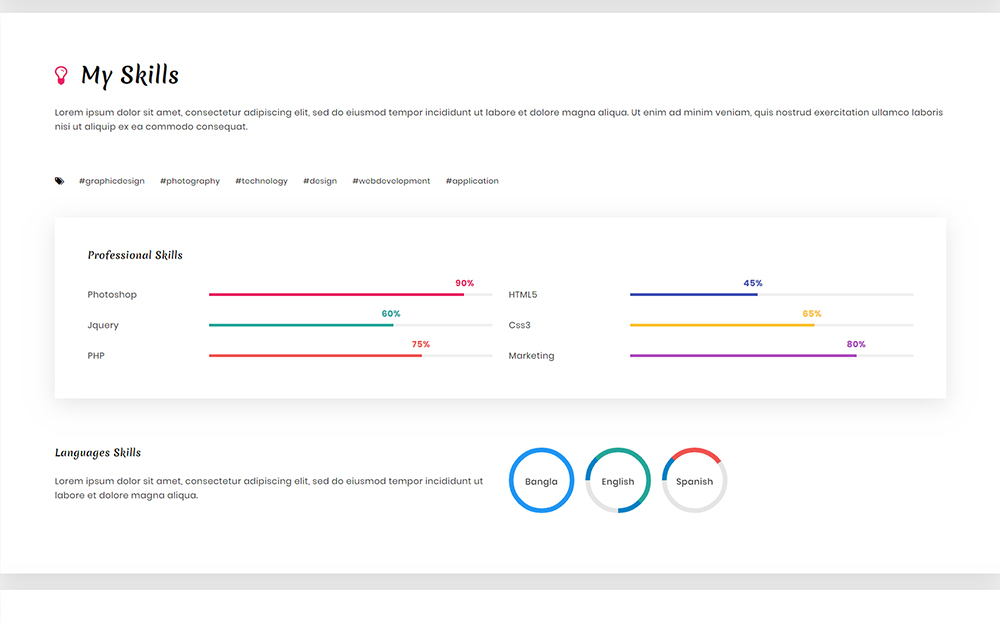1000x622 pixels.
Task: Follow the #design tag link
Action: click(x=320, y=181)
